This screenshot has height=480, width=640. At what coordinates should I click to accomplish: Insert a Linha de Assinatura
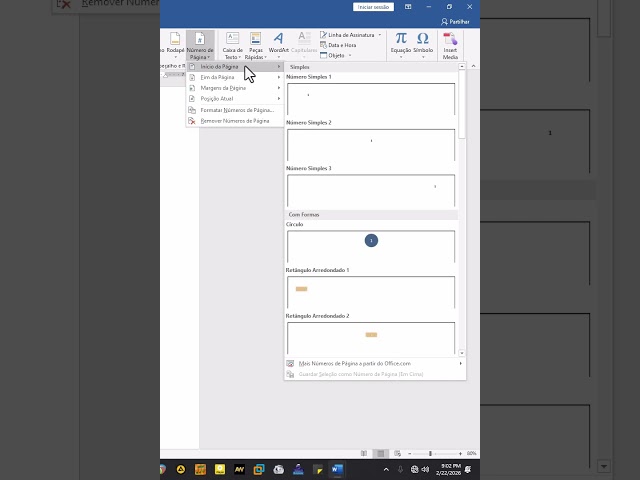coord(347,35)
